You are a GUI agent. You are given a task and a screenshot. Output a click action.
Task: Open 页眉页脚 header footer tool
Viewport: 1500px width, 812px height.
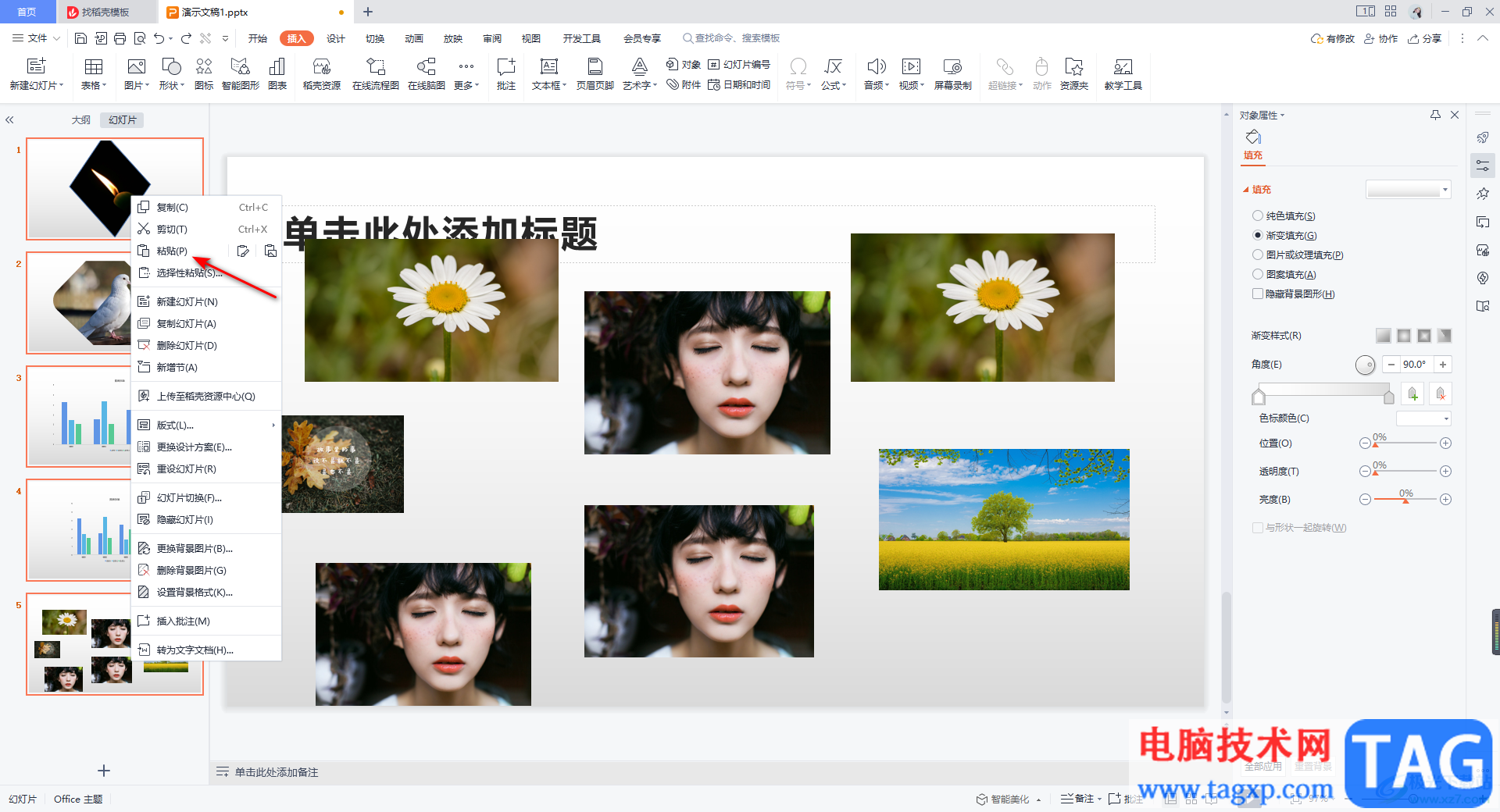click(595, 73)
